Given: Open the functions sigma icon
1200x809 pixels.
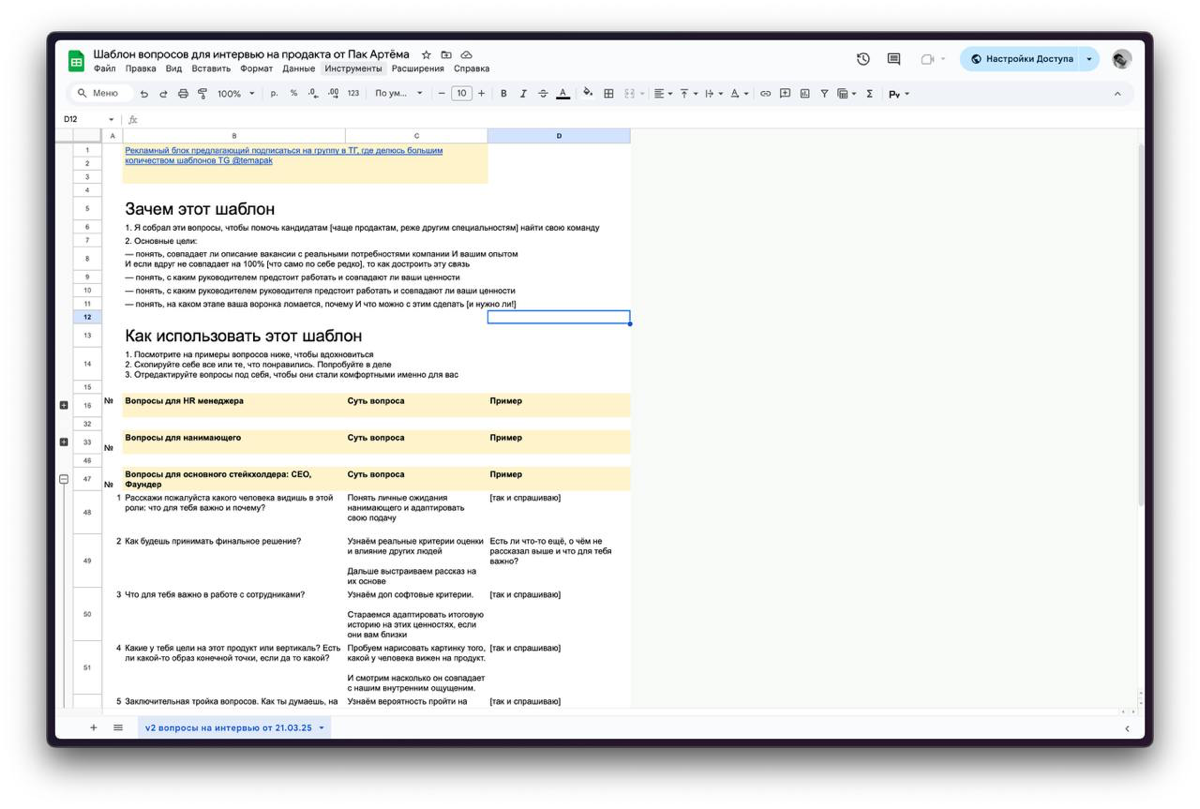Looking at the screenshot, I should (x=869, y=94).
